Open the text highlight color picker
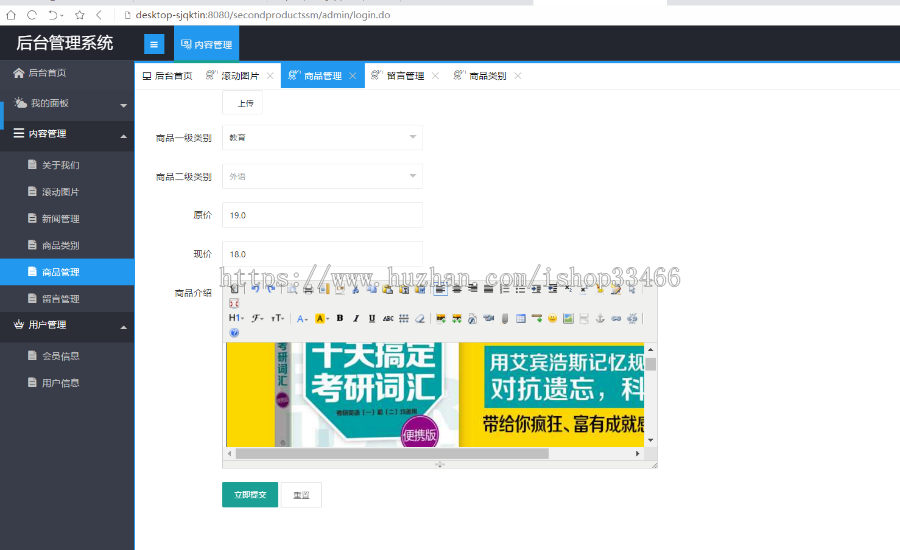Image resolution: width=900 pixels, height=550 pixels. (322, 318)
